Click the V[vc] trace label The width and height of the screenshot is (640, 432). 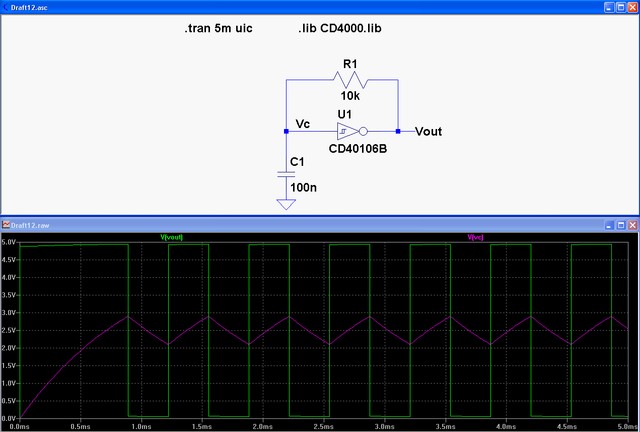[x=476, y=237]
